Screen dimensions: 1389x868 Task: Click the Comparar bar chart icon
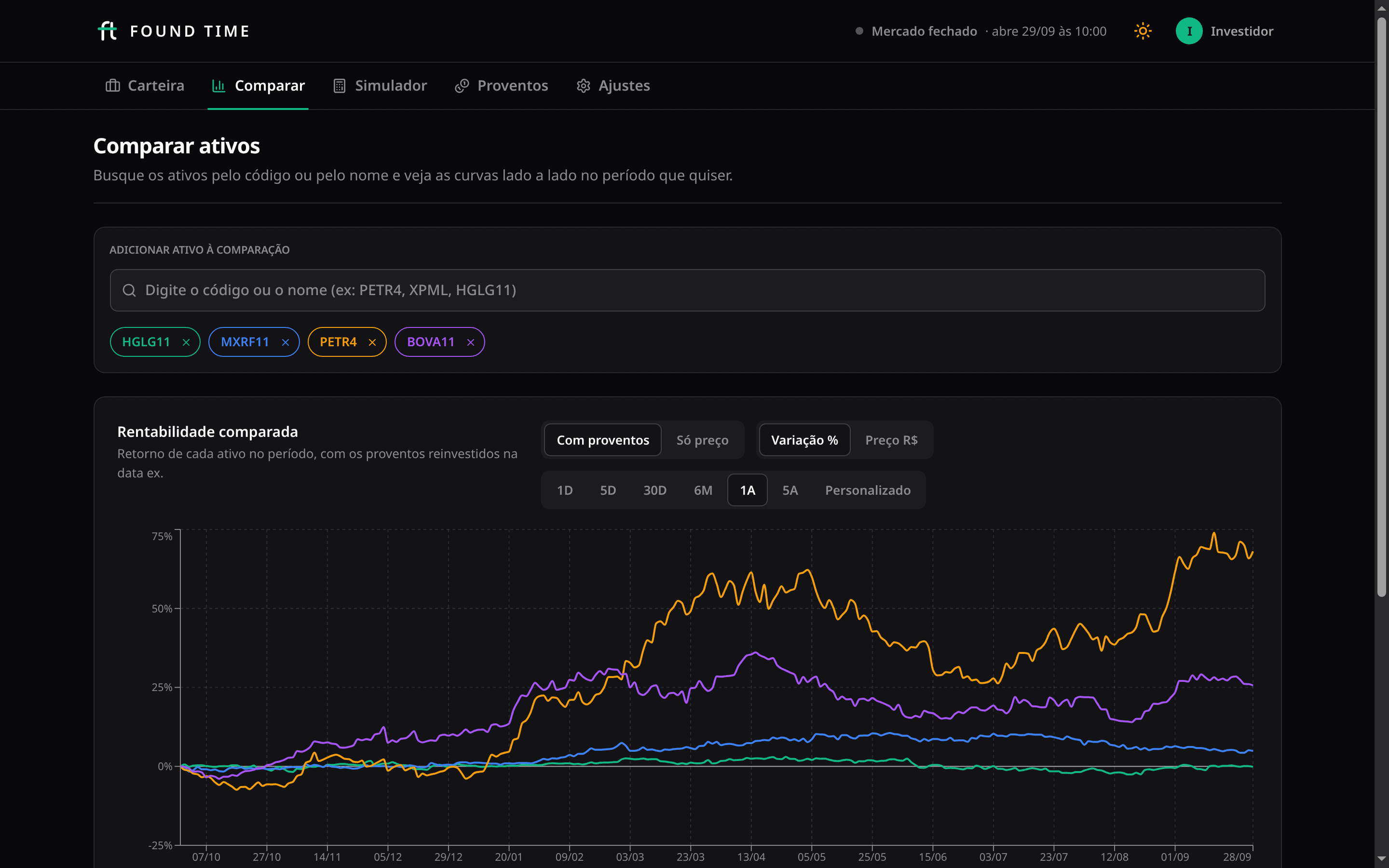(218, 85)
